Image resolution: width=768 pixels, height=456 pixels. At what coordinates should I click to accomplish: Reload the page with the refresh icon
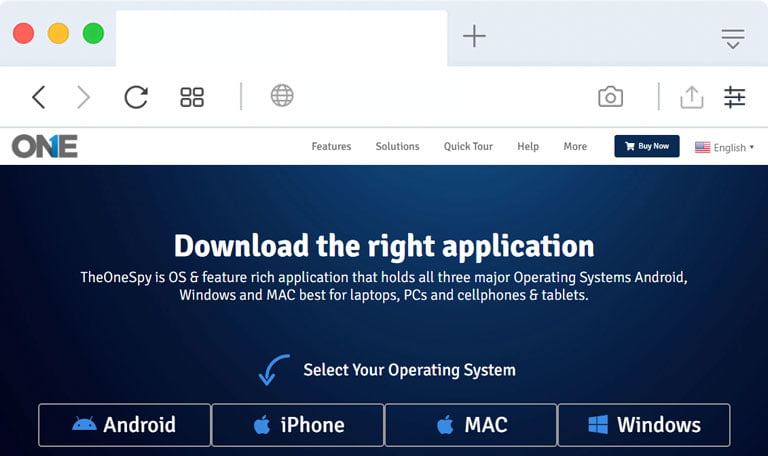[136, 96]
